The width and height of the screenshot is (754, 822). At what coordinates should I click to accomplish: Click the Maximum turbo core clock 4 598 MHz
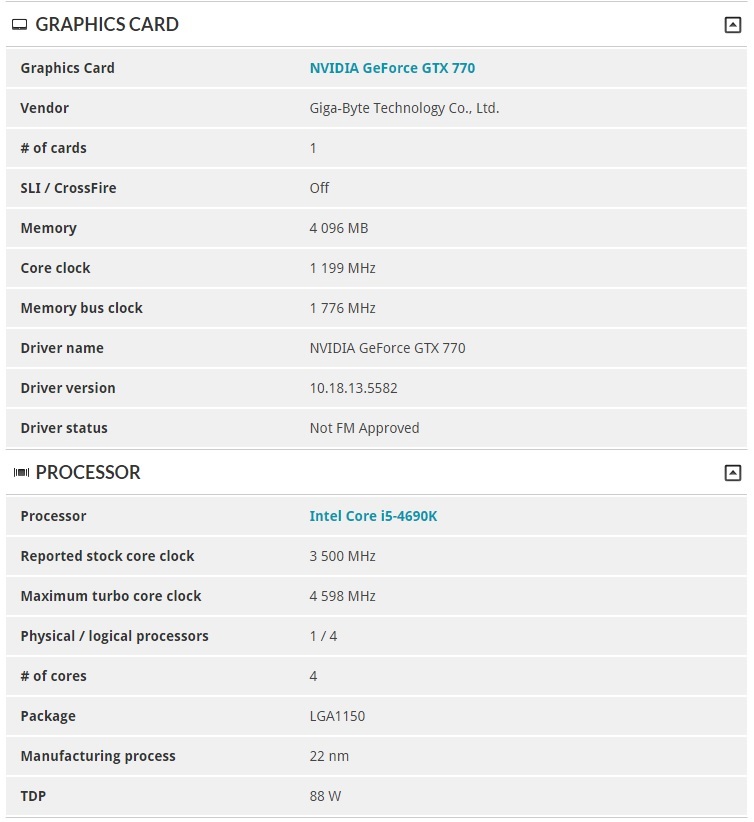[342, 596]
